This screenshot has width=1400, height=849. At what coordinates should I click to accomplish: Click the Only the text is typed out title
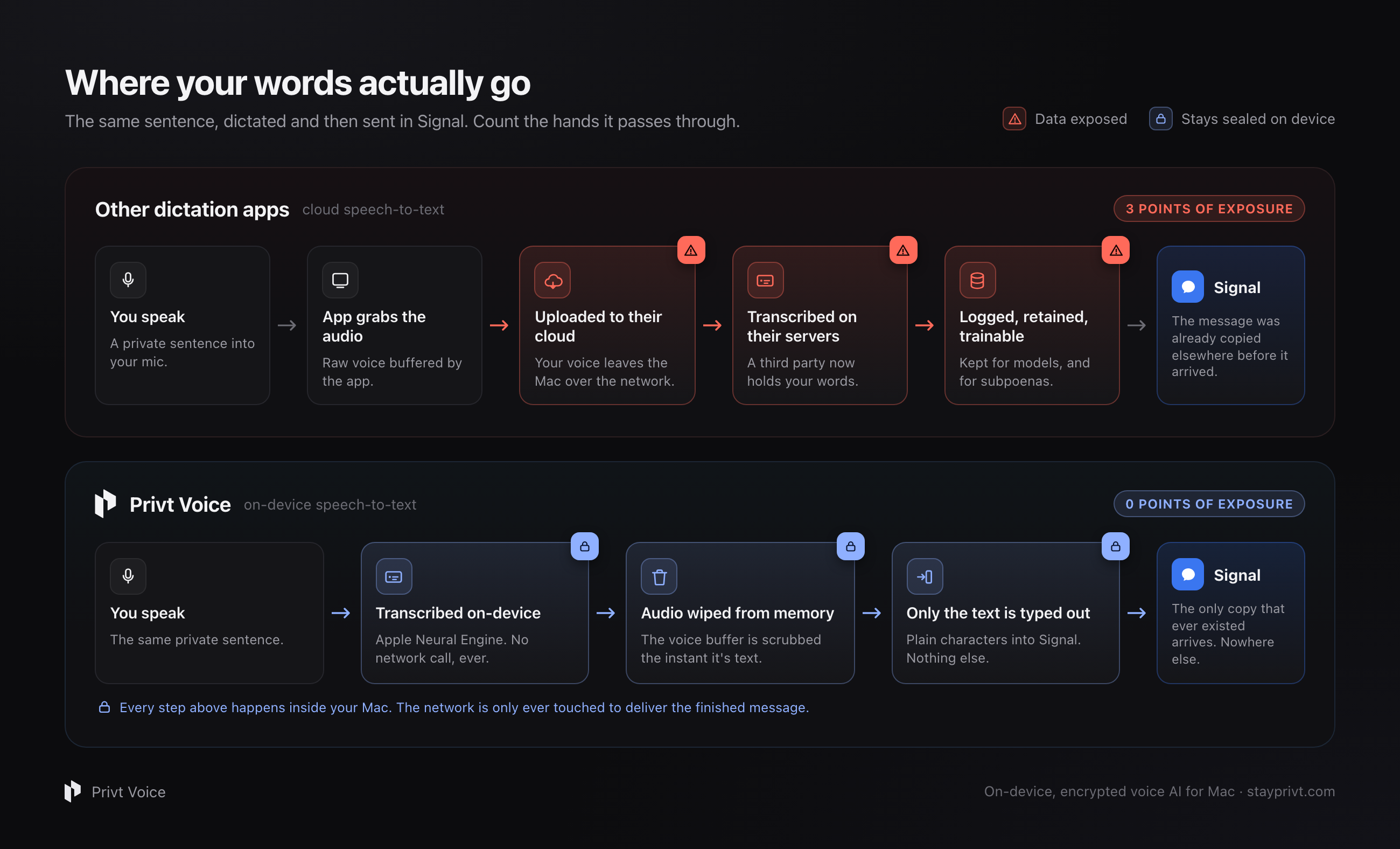click(998, 613)
